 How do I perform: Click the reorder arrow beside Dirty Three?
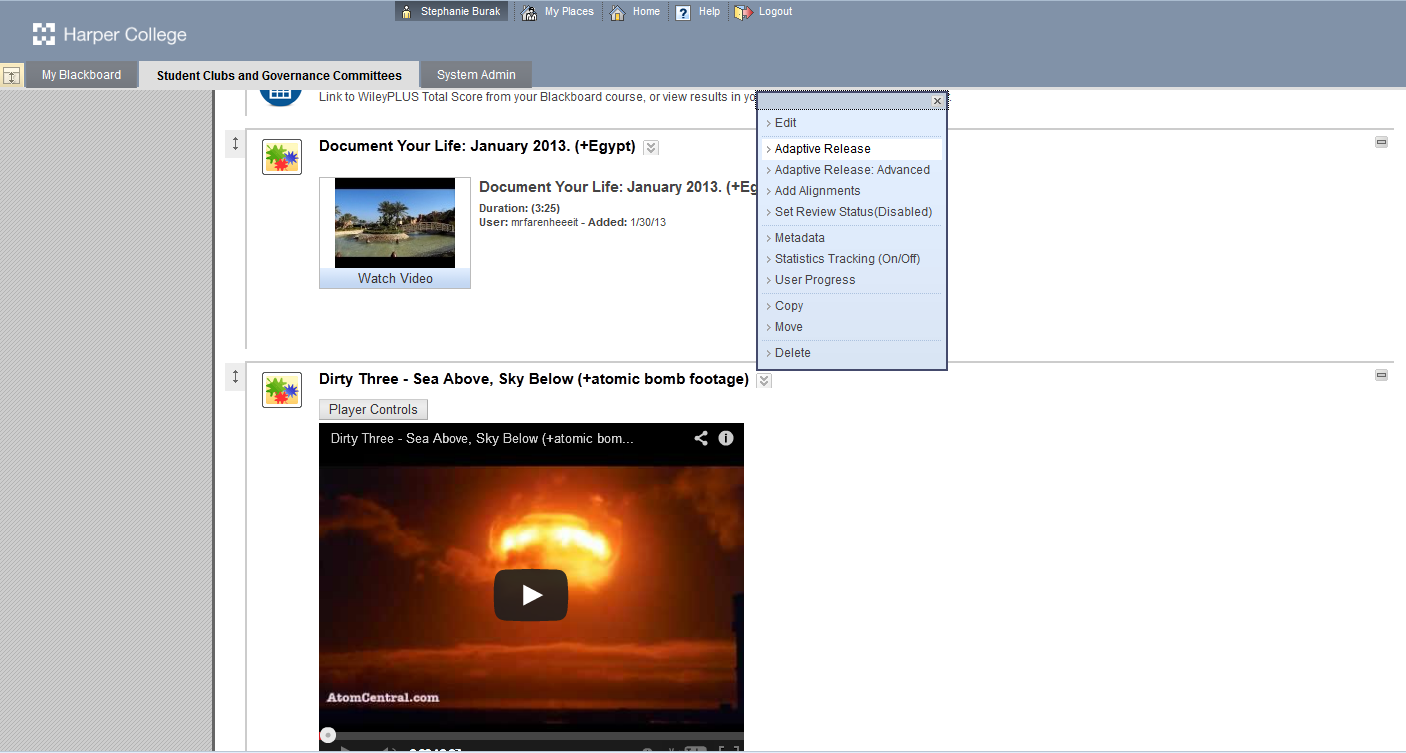click(x=236, y=376)
